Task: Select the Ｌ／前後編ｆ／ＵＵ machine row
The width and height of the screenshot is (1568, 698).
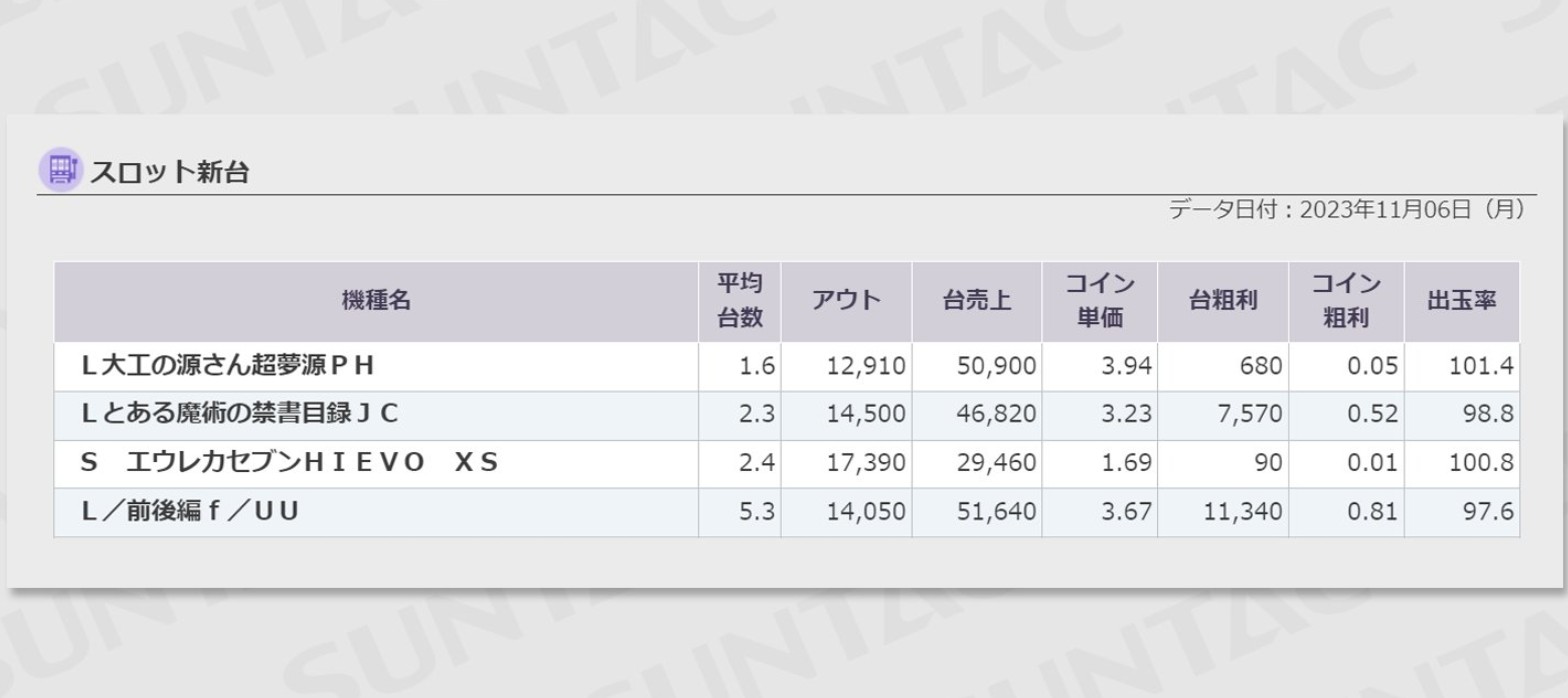Action: (x=787, y=513)
